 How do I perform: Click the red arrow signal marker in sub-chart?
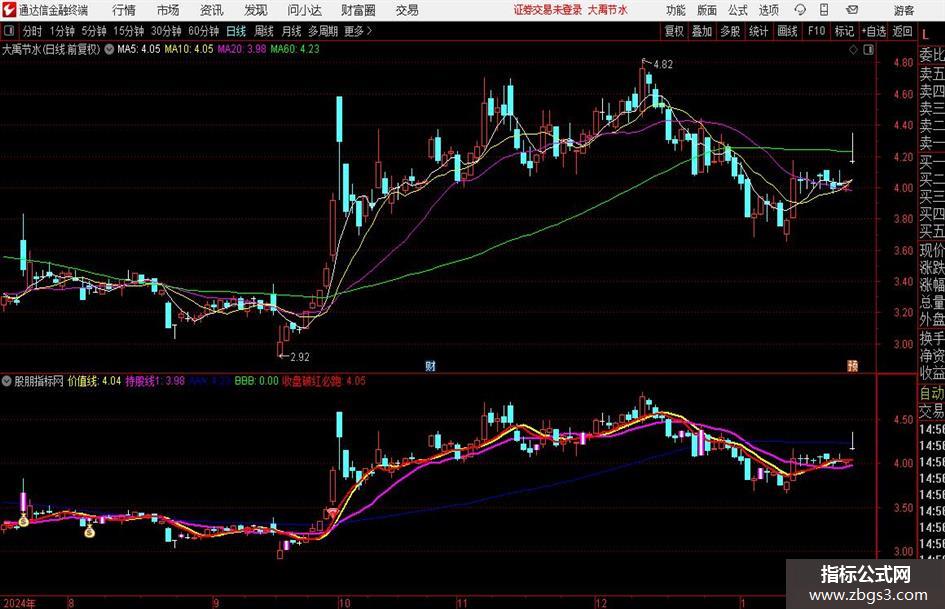coord(332,513)
